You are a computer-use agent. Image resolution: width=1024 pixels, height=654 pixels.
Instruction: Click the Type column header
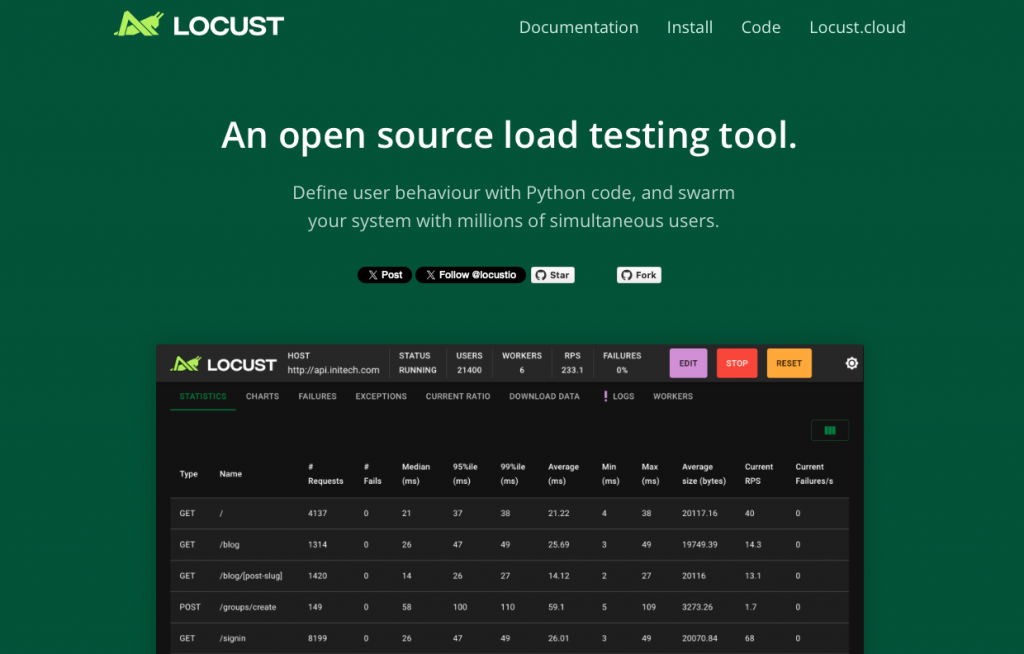click(x=189, y=474)
